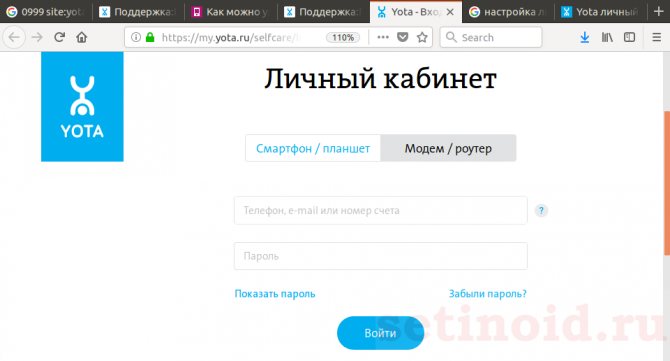
Task: Follow the Забыли пароль? link
Action: [x=488, y=294]
